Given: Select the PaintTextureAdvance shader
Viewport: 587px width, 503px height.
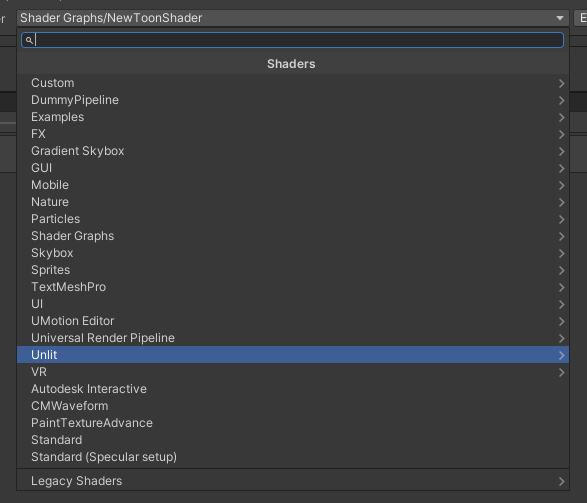Looking at the screenshot, I should tap(293, 423).
